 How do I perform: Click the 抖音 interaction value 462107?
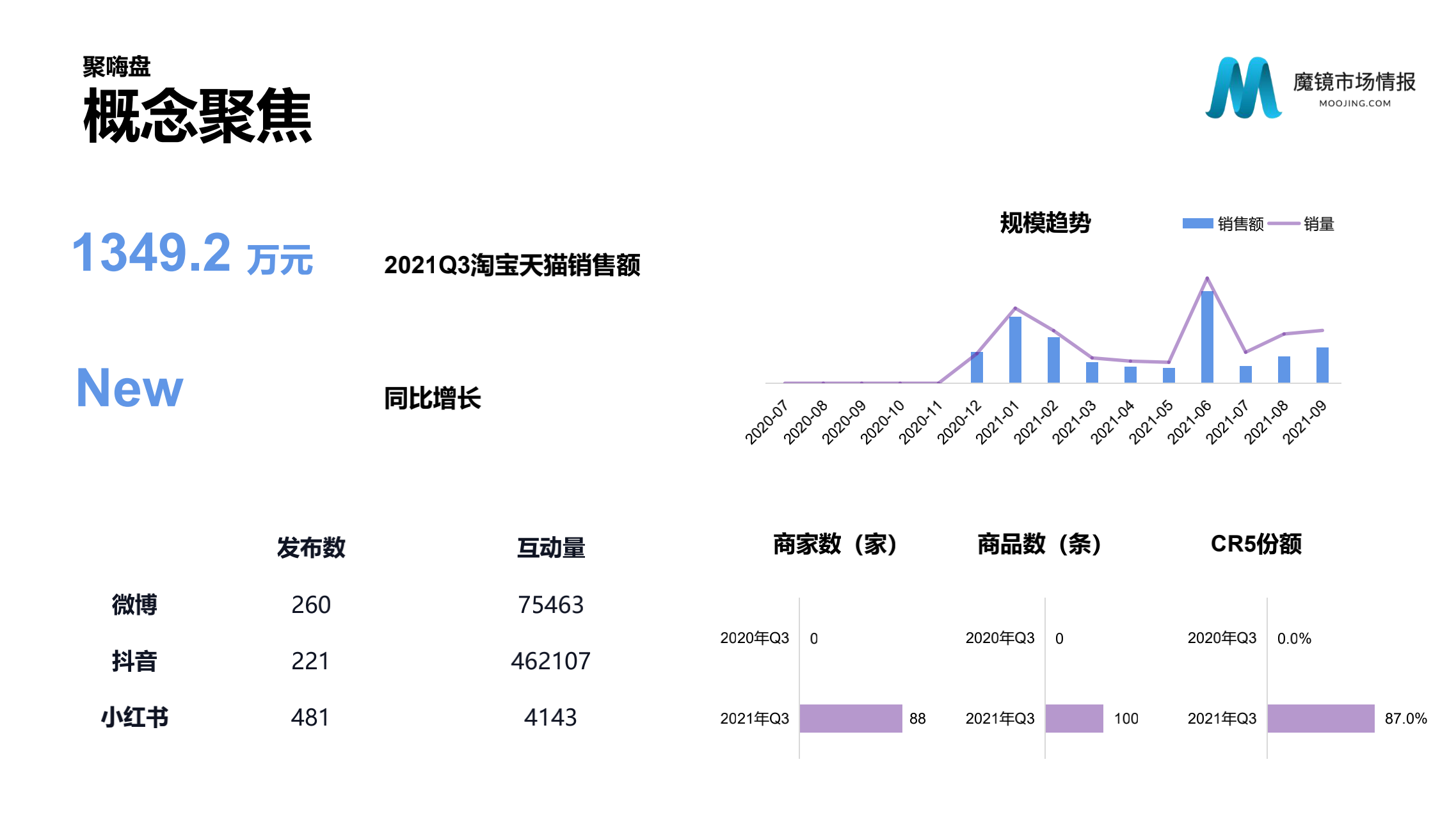pos(550,661)
